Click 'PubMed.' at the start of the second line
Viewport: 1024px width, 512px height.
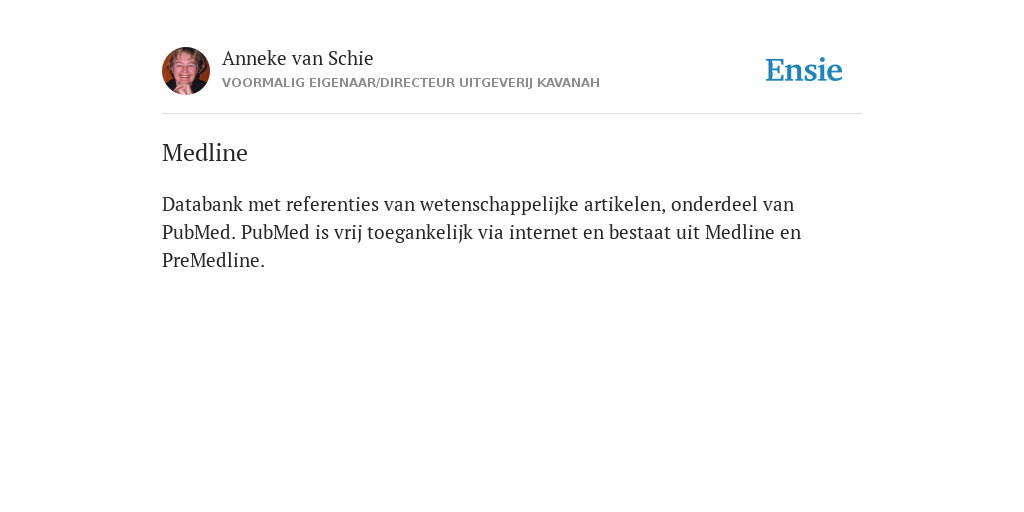pos(199,232)
